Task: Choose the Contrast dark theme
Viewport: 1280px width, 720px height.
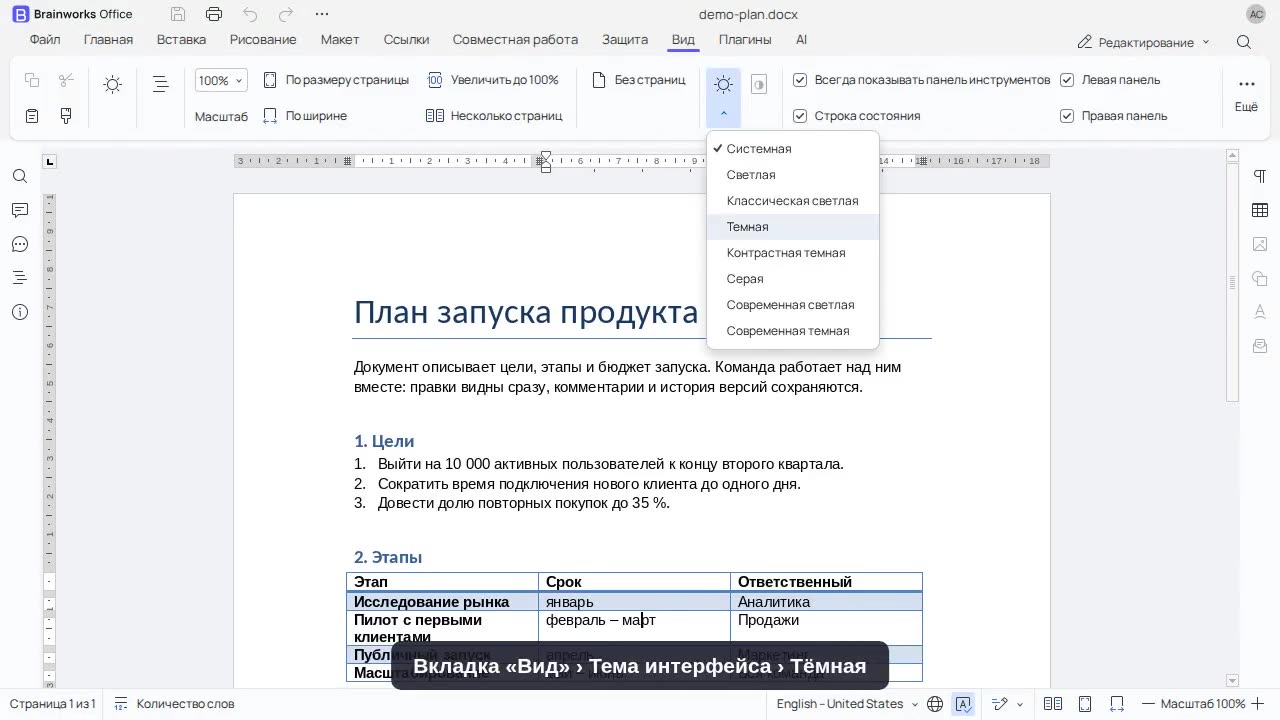Action: 793,253
